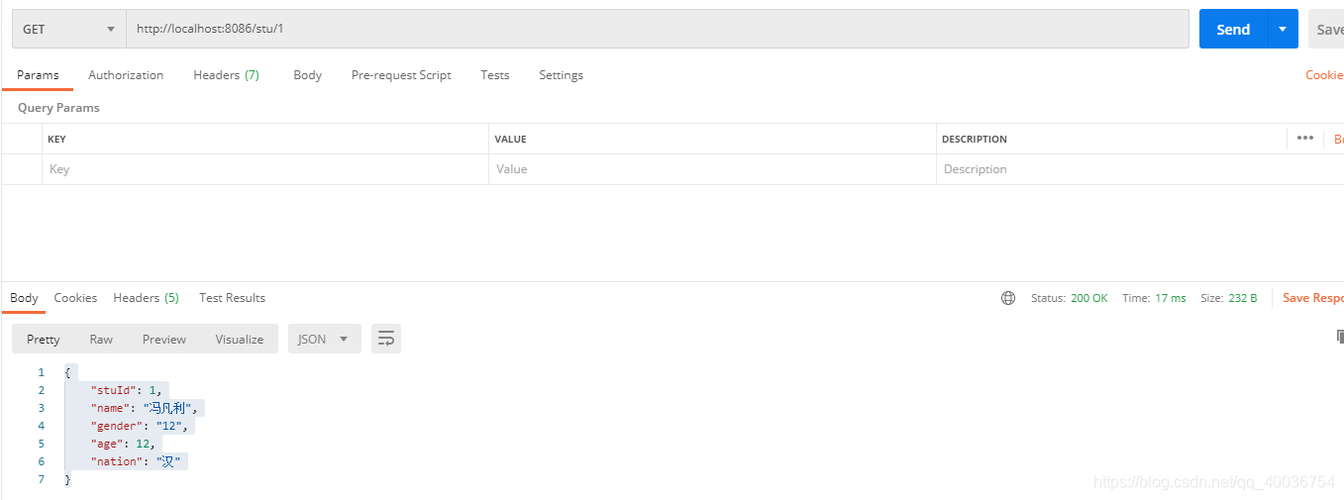1344x500 pixels.
Task: Switch to the Authorization tab
Action: (x=126, y=75)
